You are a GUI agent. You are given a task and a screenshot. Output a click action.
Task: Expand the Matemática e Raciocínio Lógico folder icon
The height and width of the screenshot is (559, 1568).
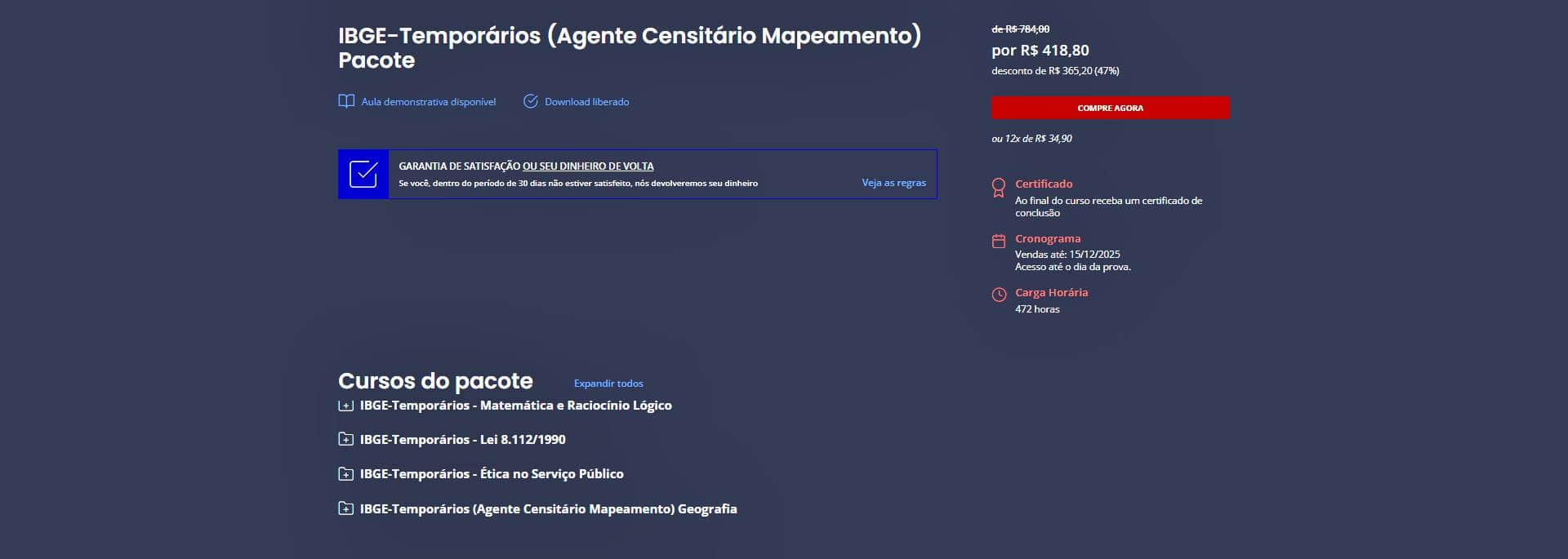(x=345, y=406)
